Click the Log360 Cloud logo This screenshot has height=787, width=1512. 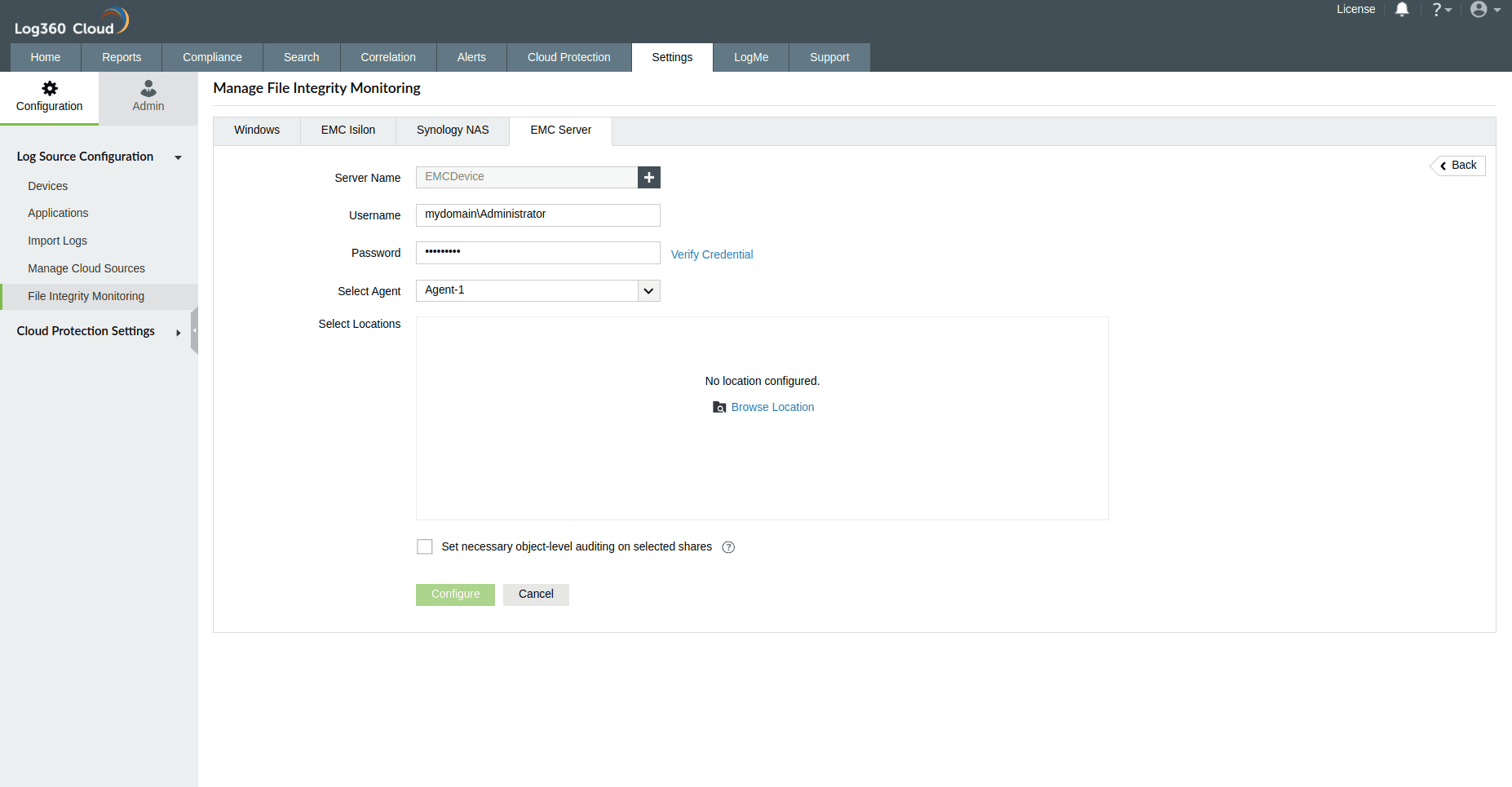click(69, 20)
